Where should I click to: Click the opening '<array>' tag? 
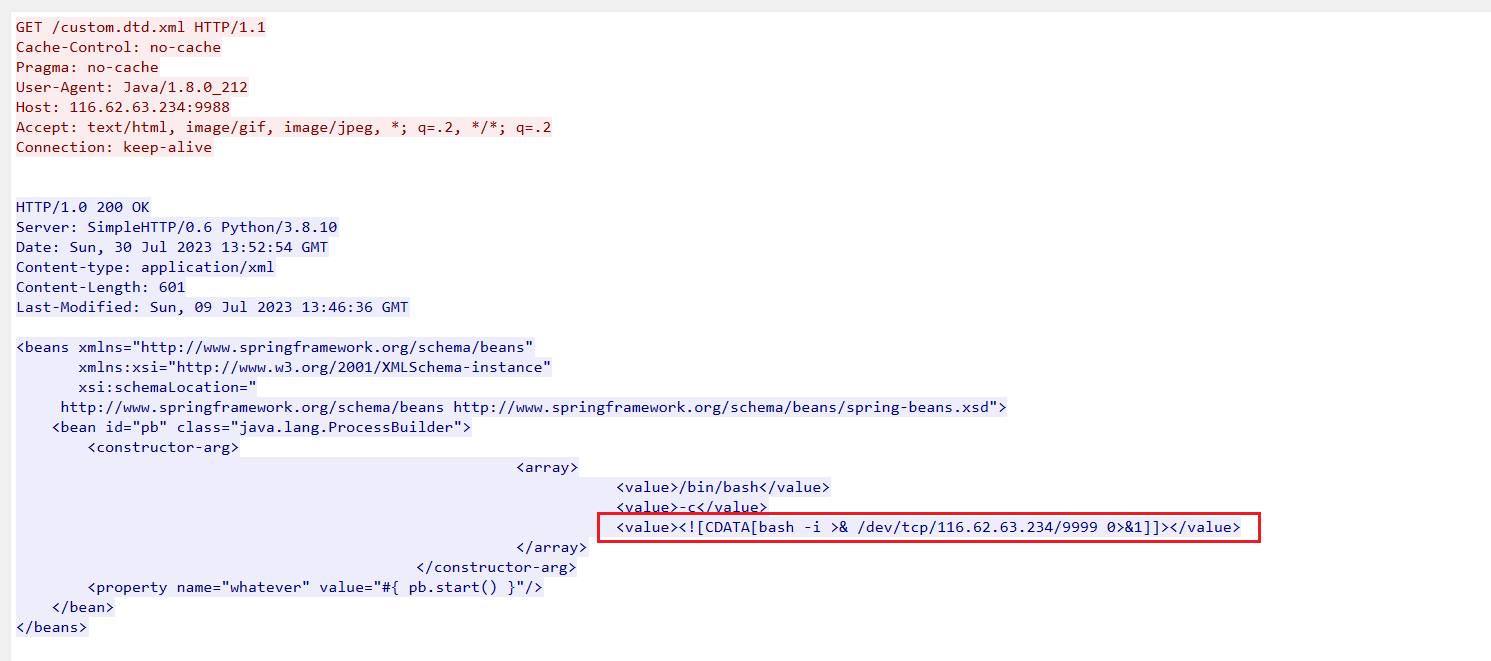[547, 467]
